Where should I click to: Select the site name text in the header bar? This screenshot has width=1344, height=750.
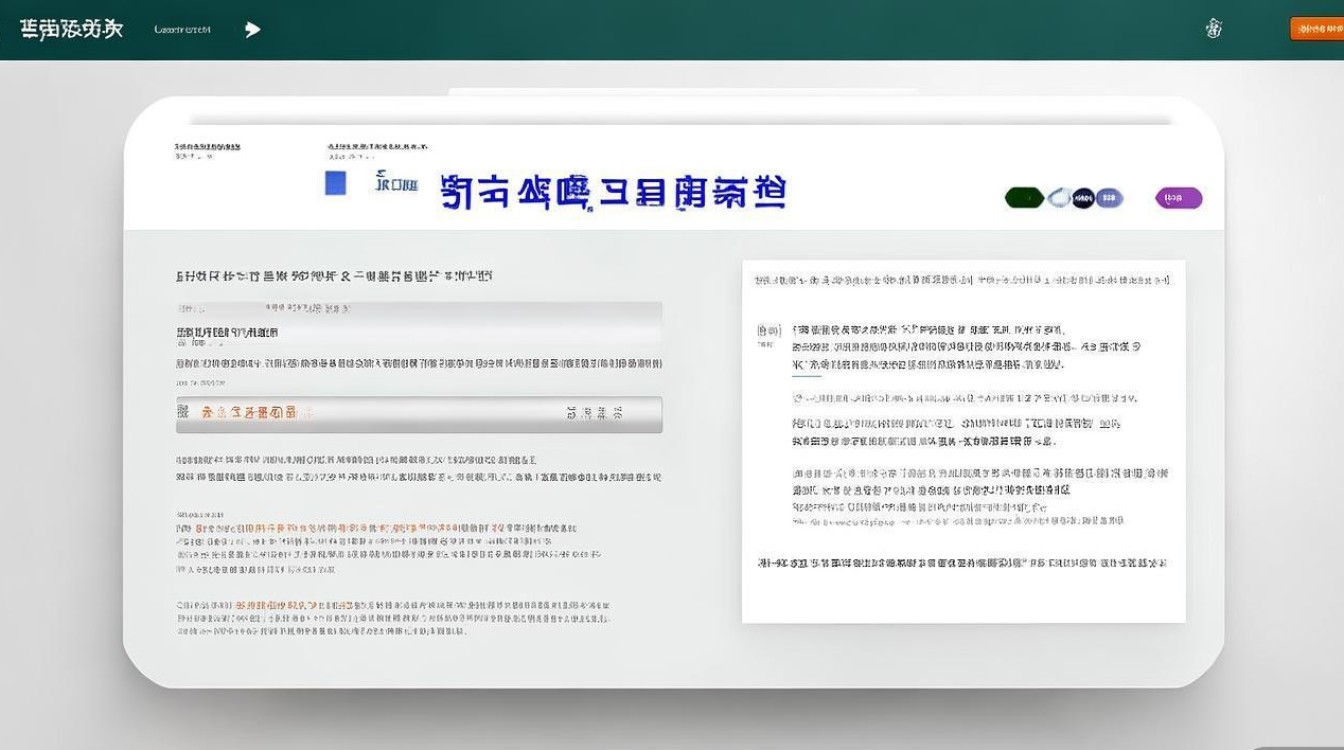pos(70,28)
